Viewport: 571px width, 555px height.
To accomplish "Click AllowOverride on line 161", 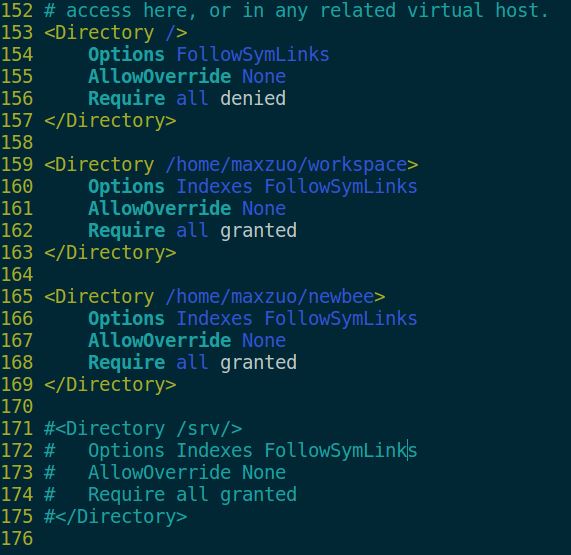I will (160, 208).
